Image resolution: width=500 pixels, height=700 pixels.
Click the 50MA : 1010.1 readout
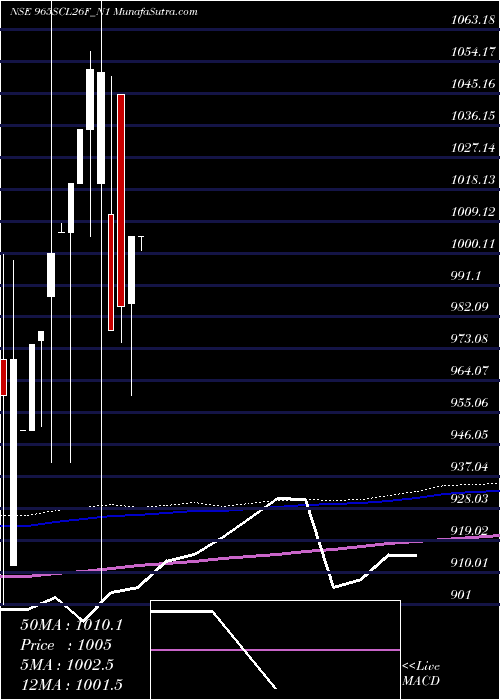coord(71,625)
